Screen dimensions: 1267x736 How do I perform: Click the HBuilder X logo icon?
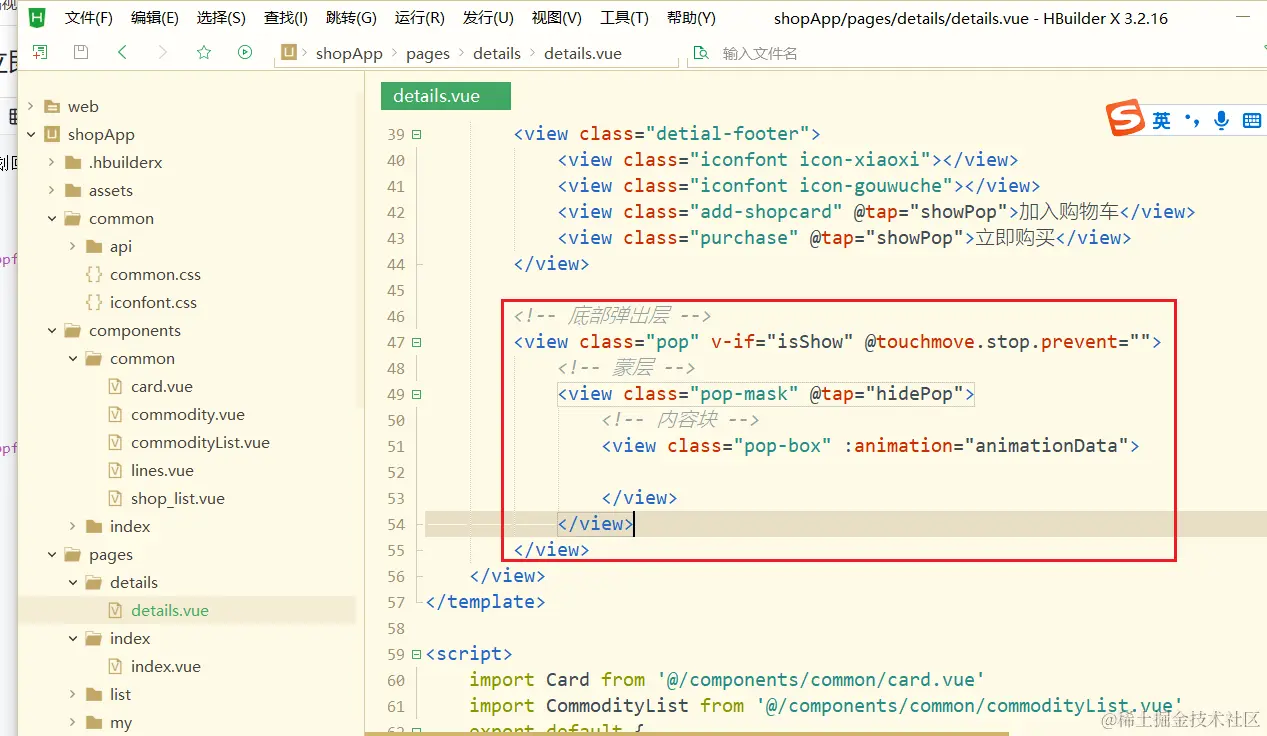(37, 17)
